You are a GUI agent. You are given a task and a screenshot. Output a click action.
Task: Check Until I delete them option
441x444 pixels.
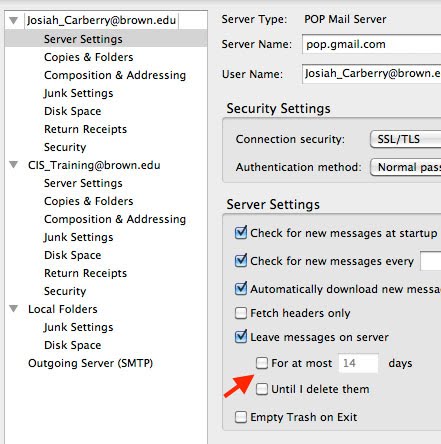click(262, 389)
